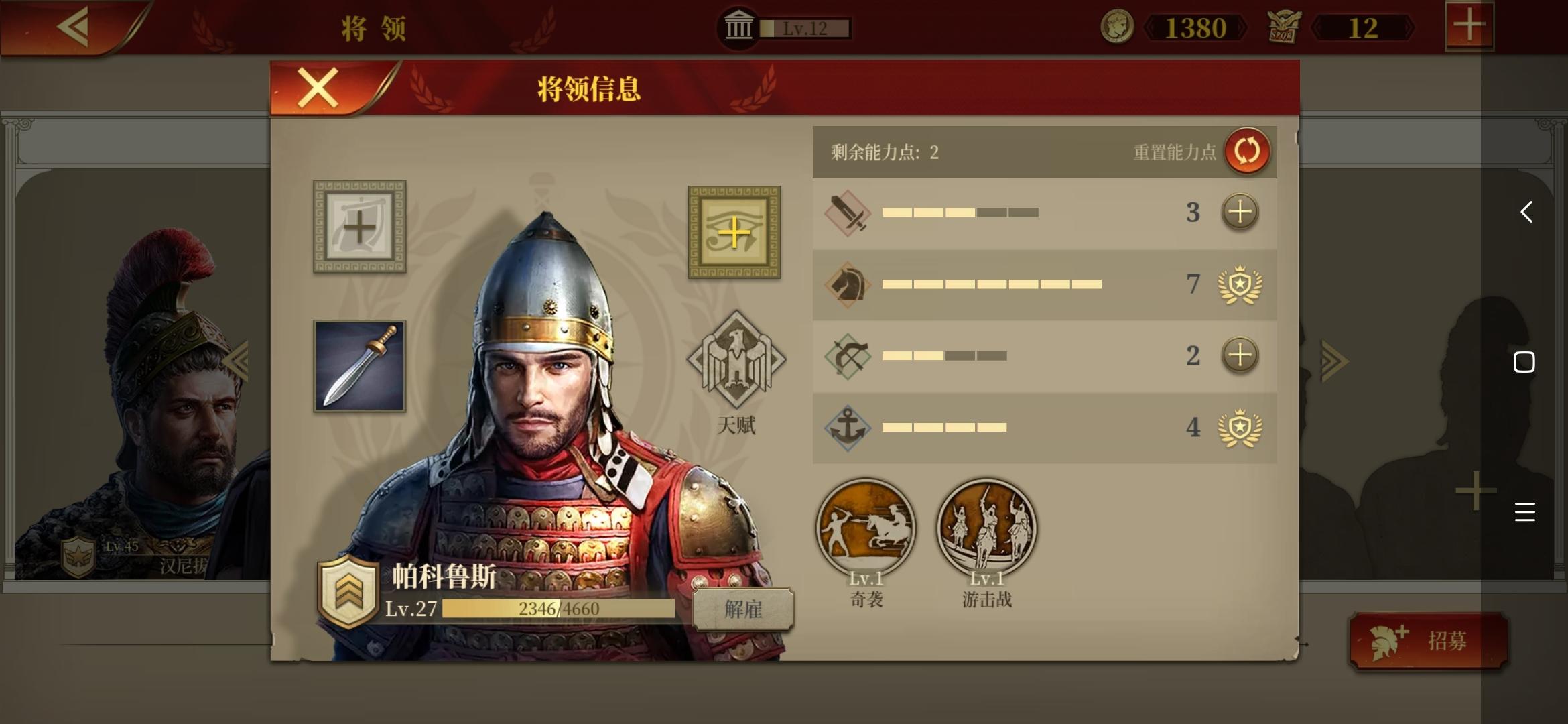Switch to previous general with left chevrons
The height and width of the screenshot is (724, 1568).
tap(236, 361)
